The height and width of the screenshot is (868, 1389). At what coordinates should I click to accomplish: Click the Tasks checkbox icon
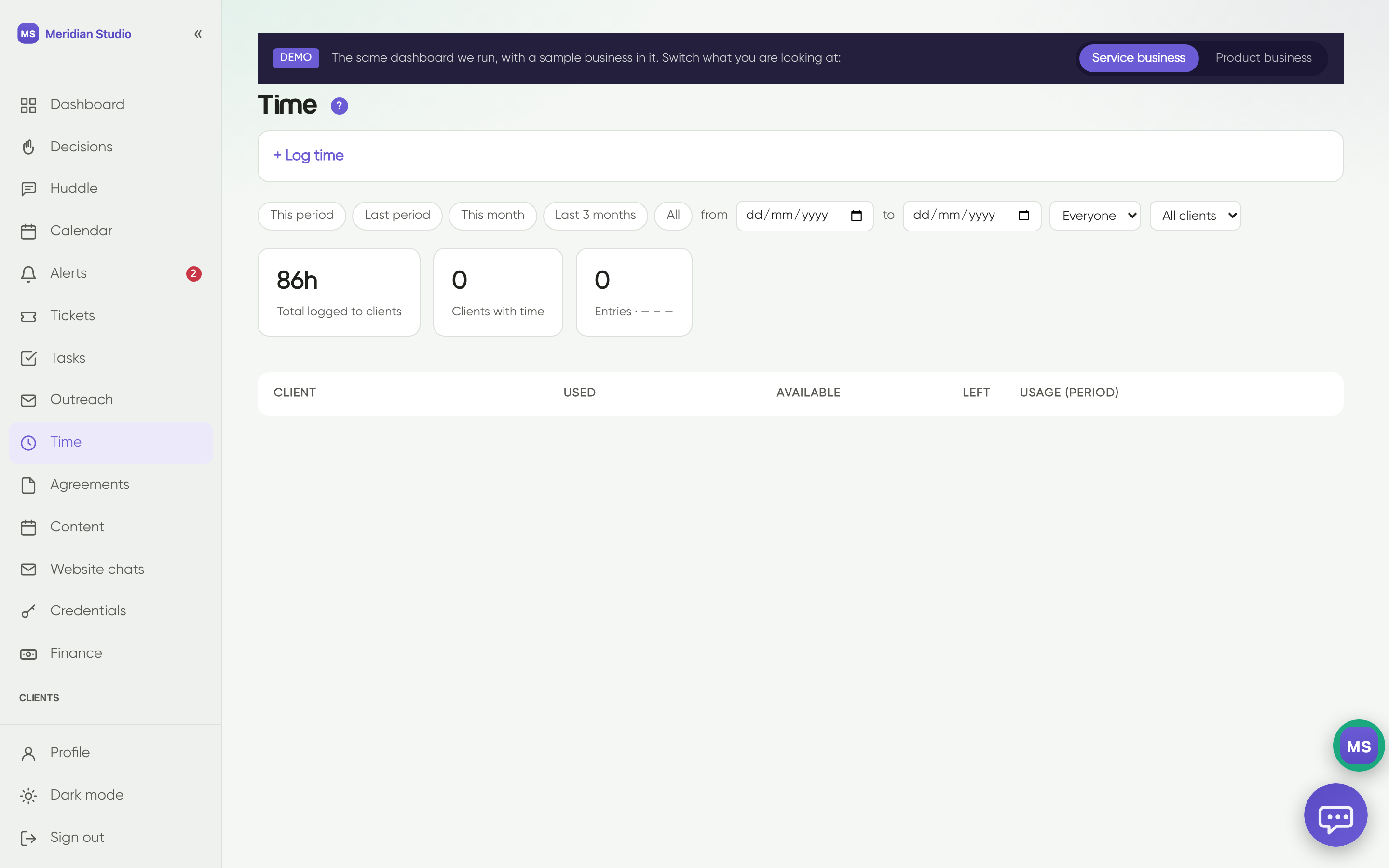28,358
